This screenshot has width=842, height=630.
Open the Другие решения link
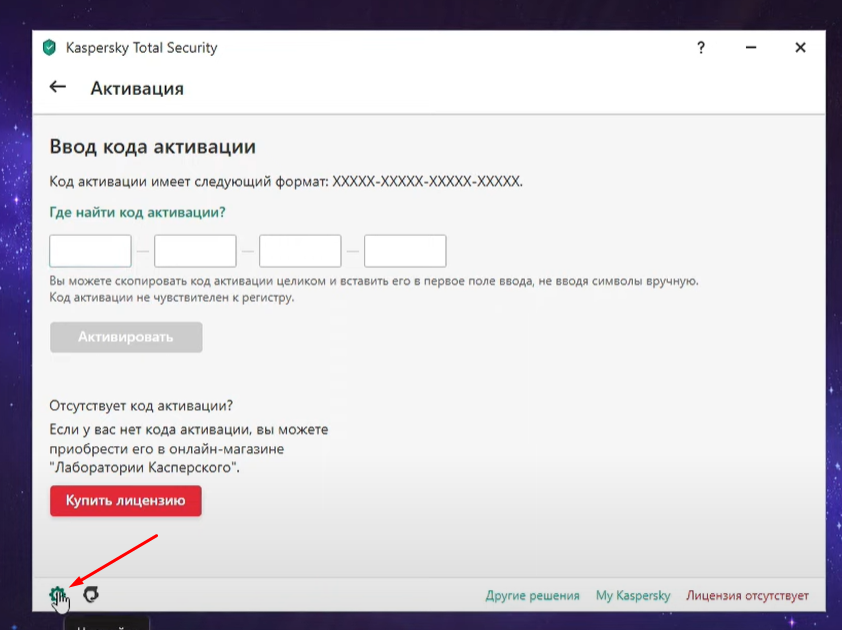(533, 596)
